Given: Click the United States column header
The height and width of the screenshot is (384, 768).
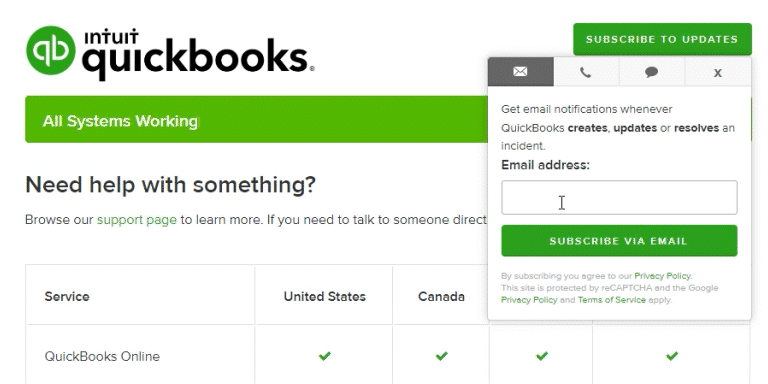Looking at the screenshot, I should click(324, 296).
